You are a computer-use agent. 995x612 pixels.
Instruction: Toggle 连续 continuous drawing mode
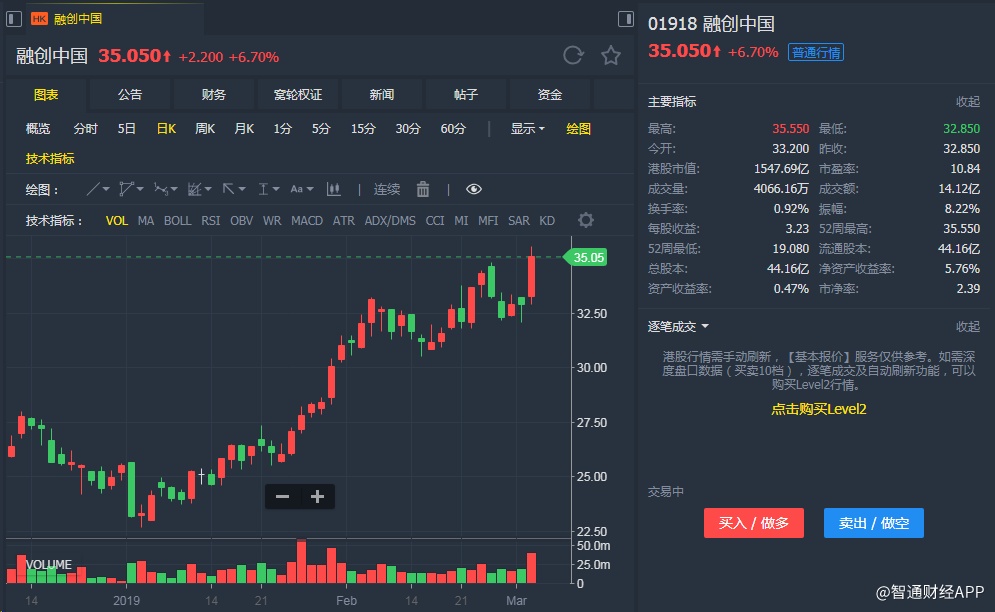click(x=387, y=189)
